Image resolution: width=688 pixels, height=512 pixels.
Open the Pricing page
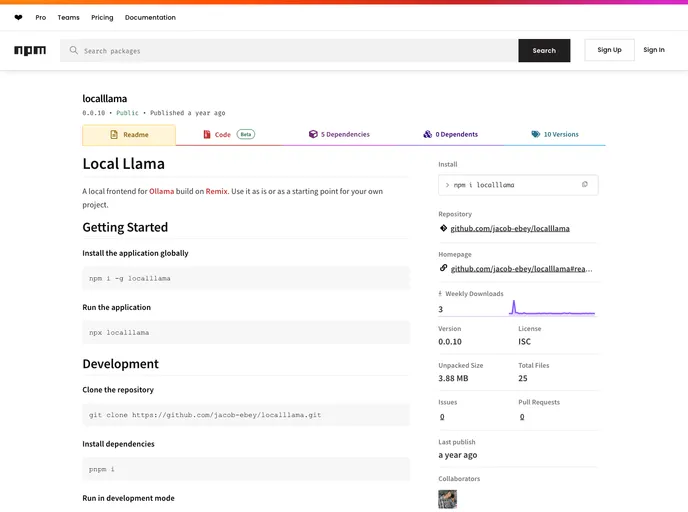[x=102, y=18]
